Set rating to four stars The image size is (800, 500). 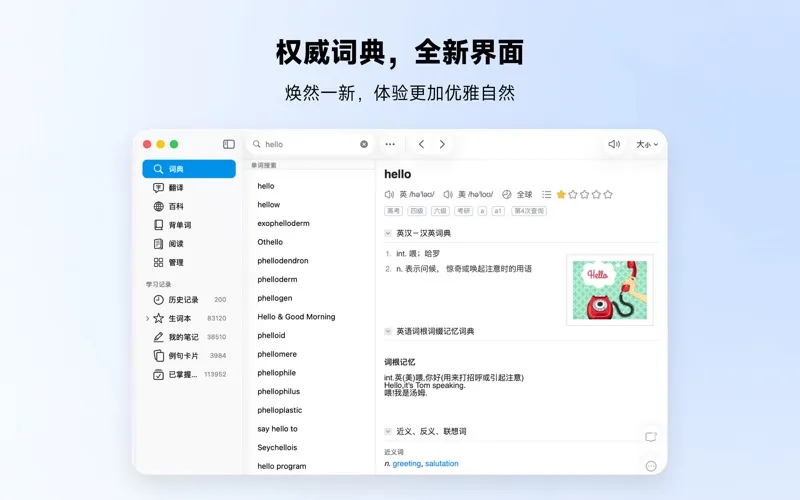596,194
